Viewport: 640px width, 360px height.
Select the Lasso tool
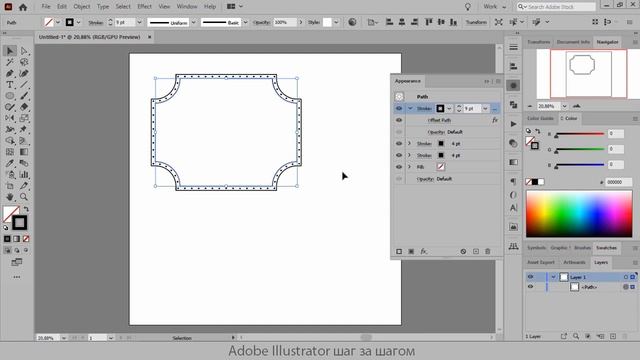click(x=24, y=62)
